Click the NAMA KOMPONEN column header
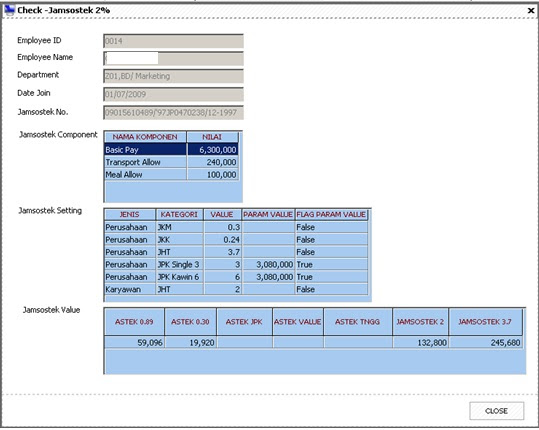 coord(145,137)
